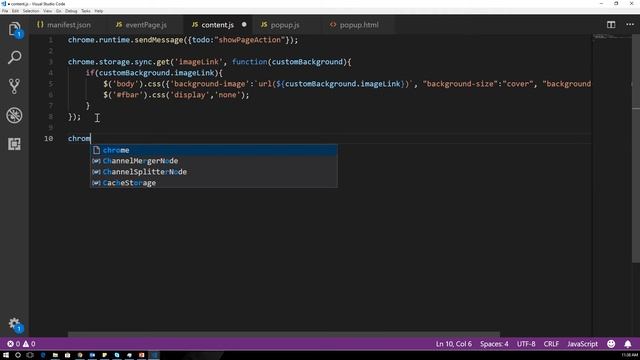The image size is (640, 360).
Task: Click 'customBackground' parameter on line 3
Action: pyautogui.click(x=307, y=62)
